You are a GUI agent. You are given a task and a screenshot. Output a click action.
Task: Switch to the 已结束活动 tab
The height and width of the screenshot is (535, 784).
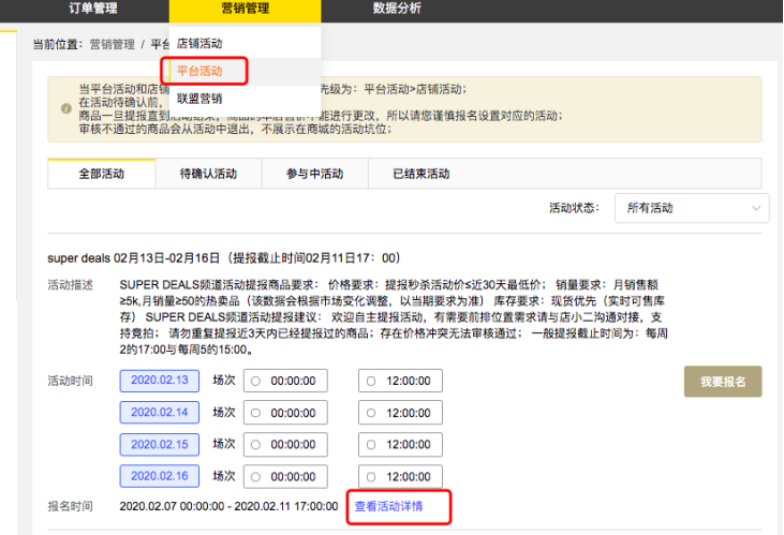(422, 174)
